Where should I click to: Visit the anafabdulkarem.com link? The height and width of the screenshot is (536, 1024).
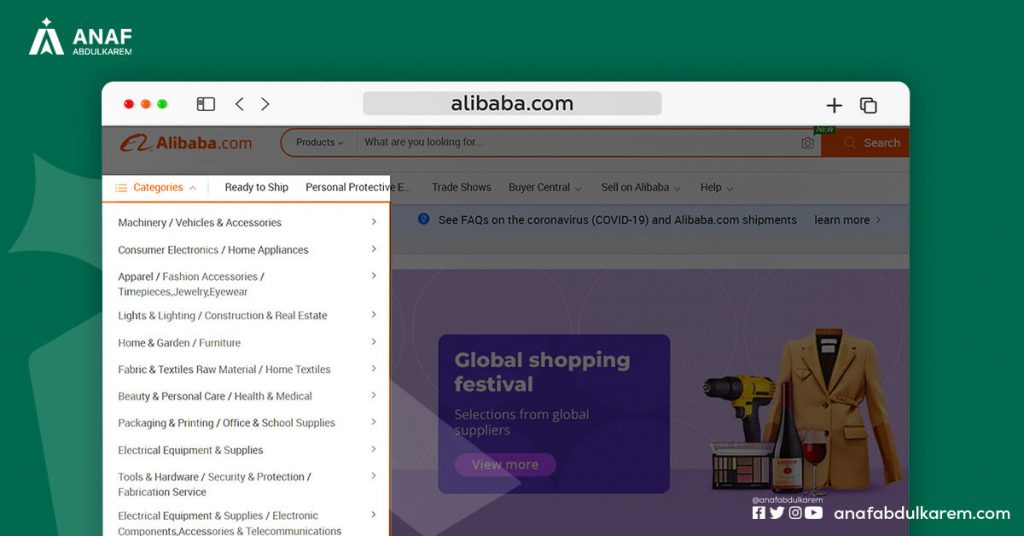(921, 513)
